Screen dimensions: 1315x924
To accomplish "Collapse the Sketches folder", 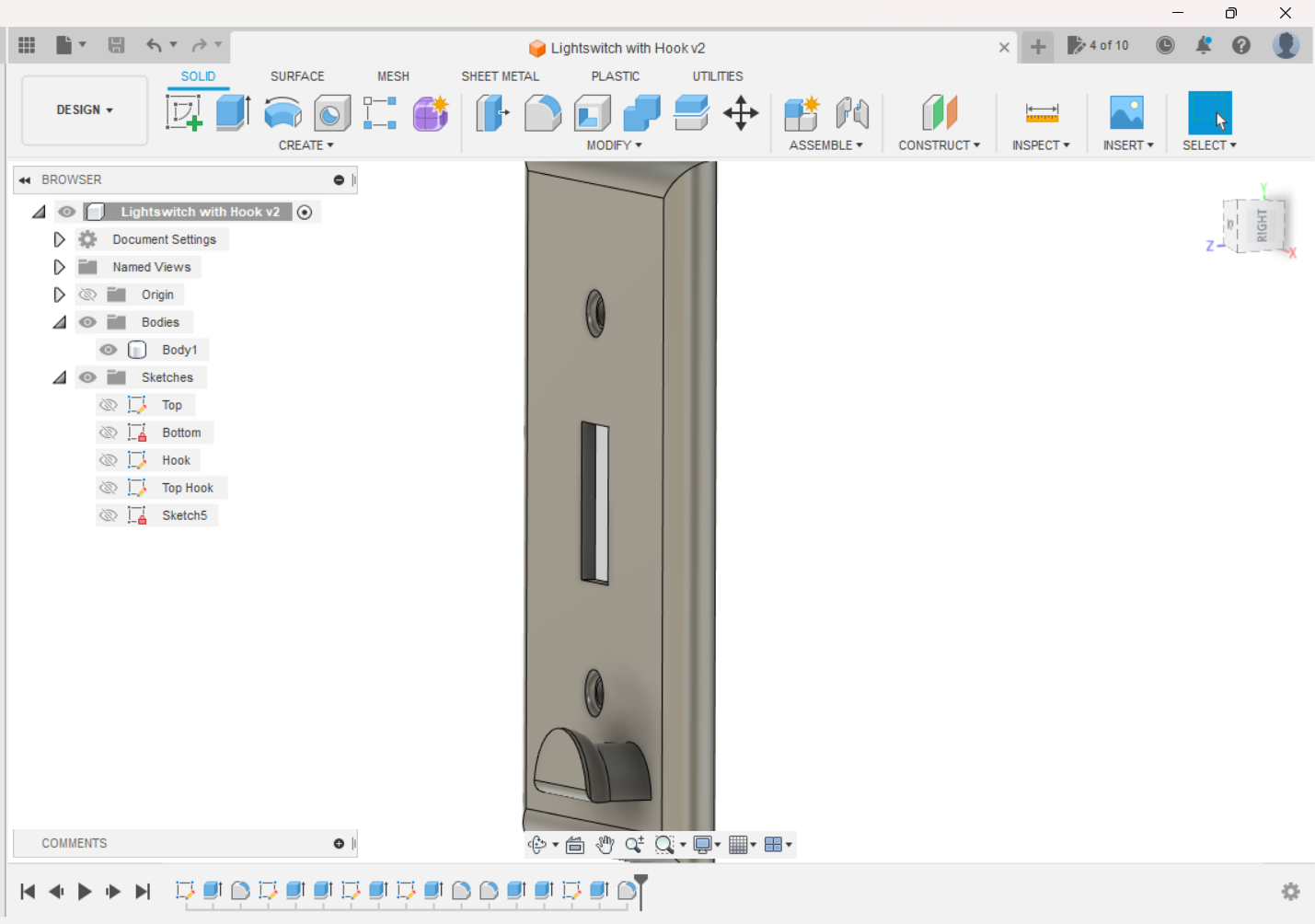I will click(x=60, y=377).
